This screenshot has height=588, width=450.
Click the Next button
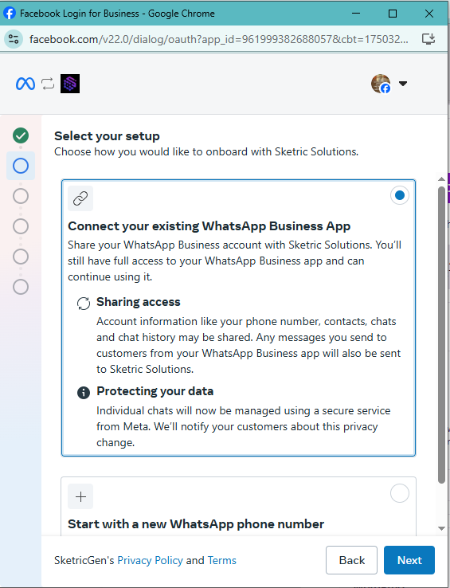(409, 560)
